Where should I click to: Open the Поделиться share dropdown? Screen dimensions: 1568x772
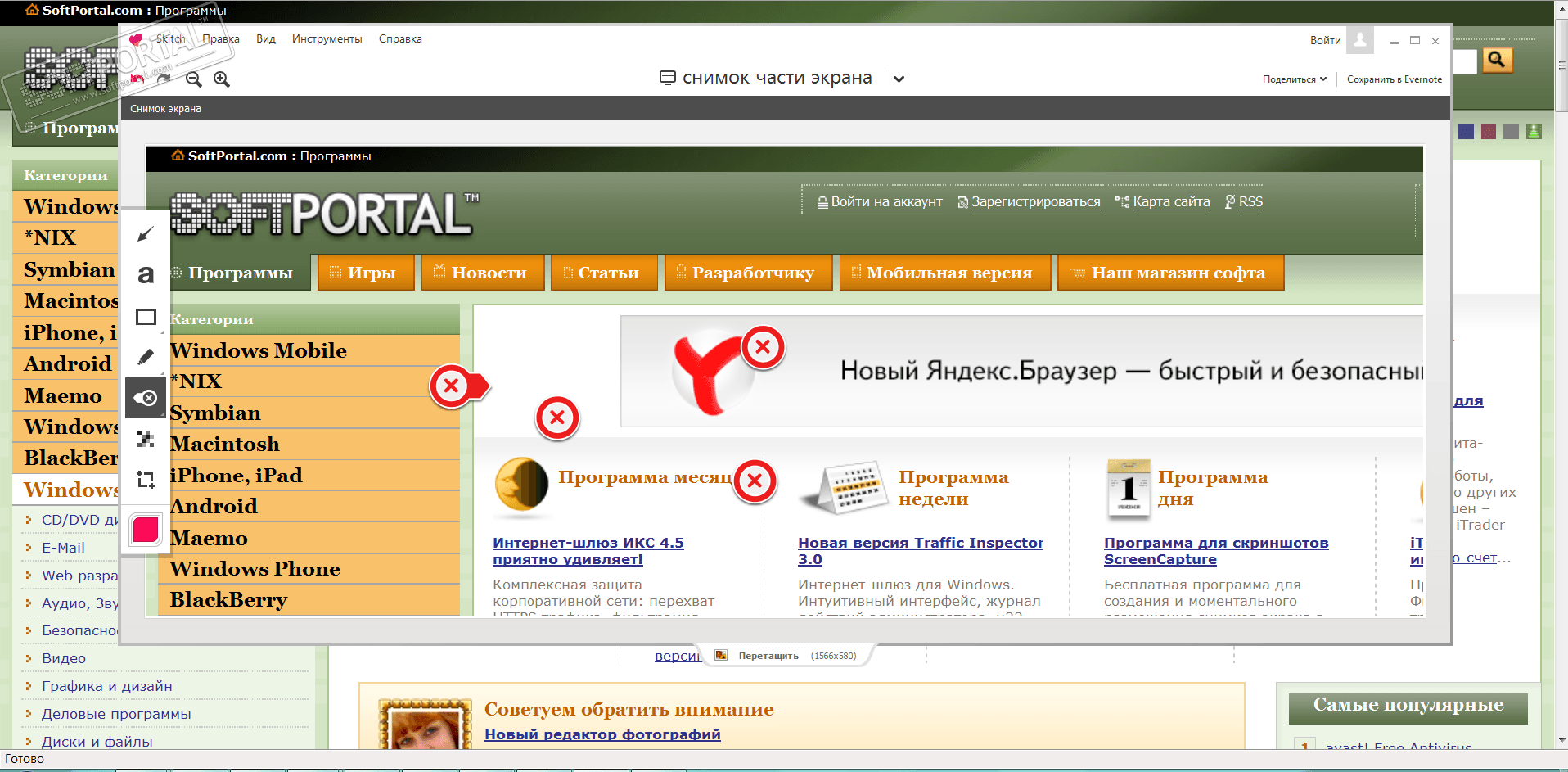1295,79
